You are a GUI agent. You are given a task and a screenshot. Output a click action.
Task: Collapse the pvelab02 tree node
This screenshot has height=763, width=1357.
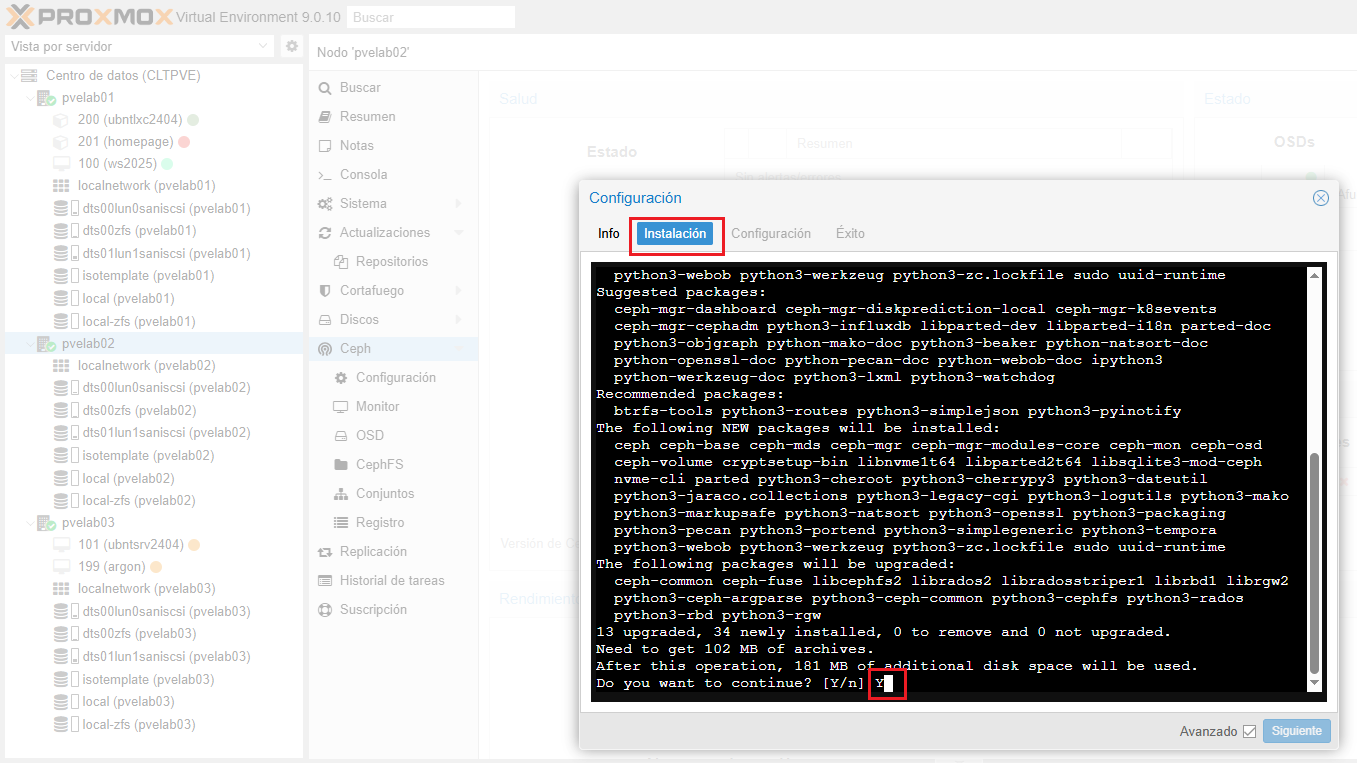point(30,344)
